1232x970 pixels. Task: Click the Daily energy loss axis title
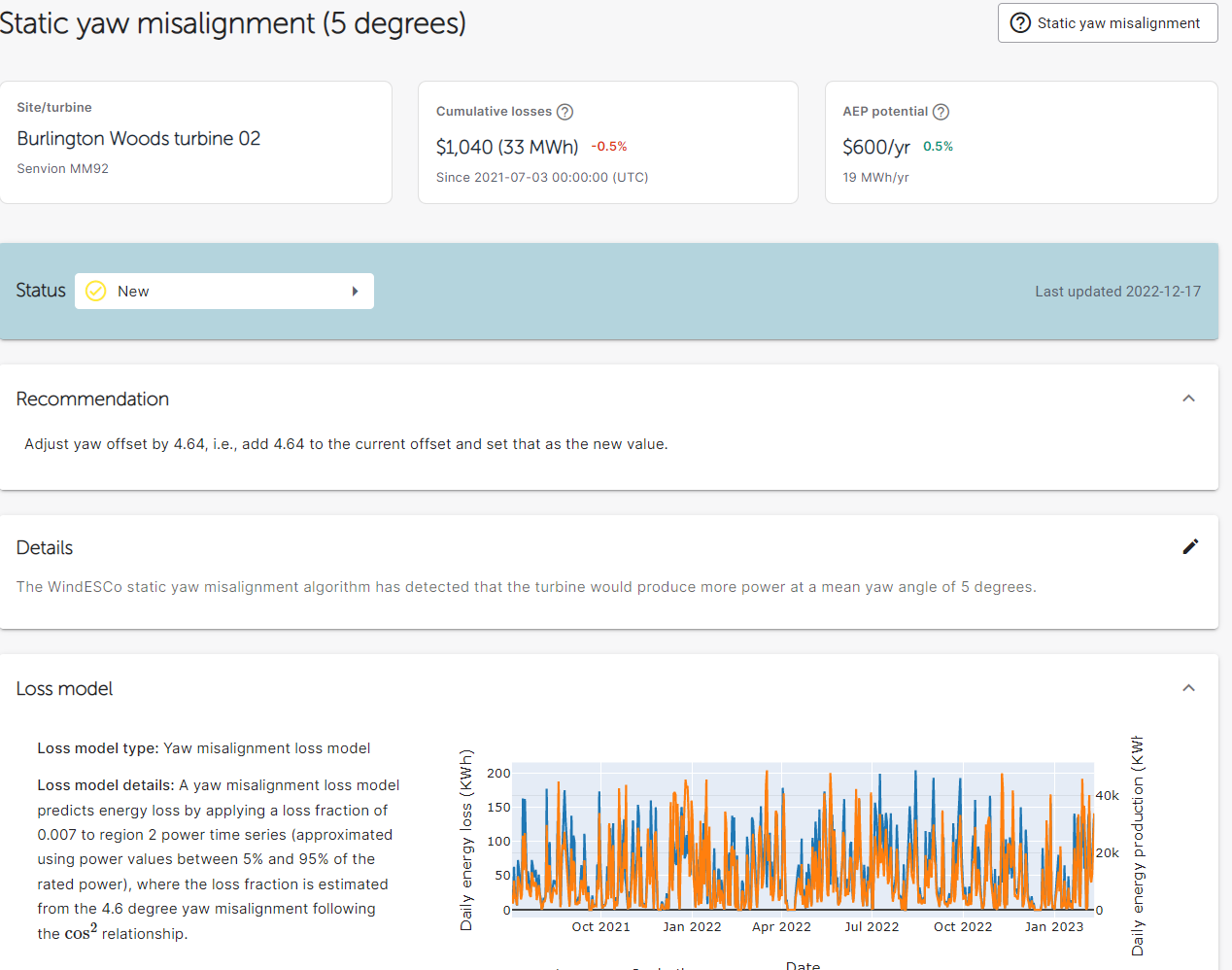[x=466, y=840]
